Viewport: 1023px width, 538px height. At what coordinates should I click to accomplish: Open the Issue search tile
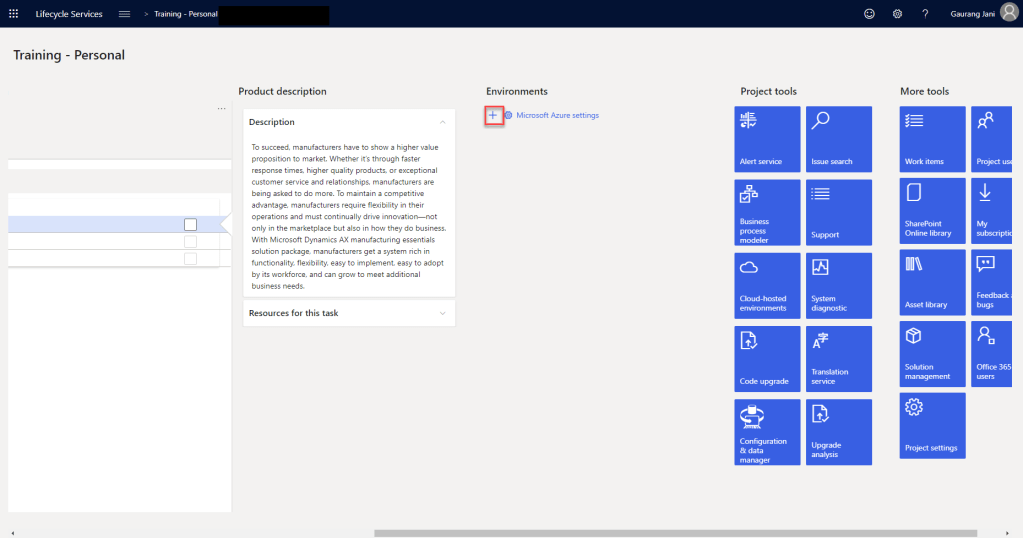pos(839,139)
